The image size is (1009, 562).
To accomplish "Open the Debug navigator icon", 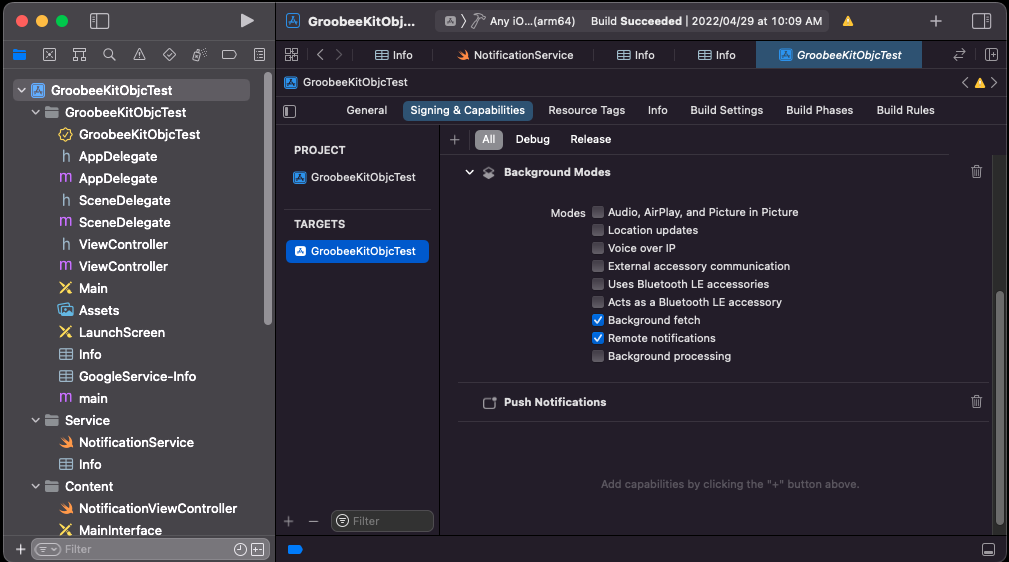I will 199,55.
